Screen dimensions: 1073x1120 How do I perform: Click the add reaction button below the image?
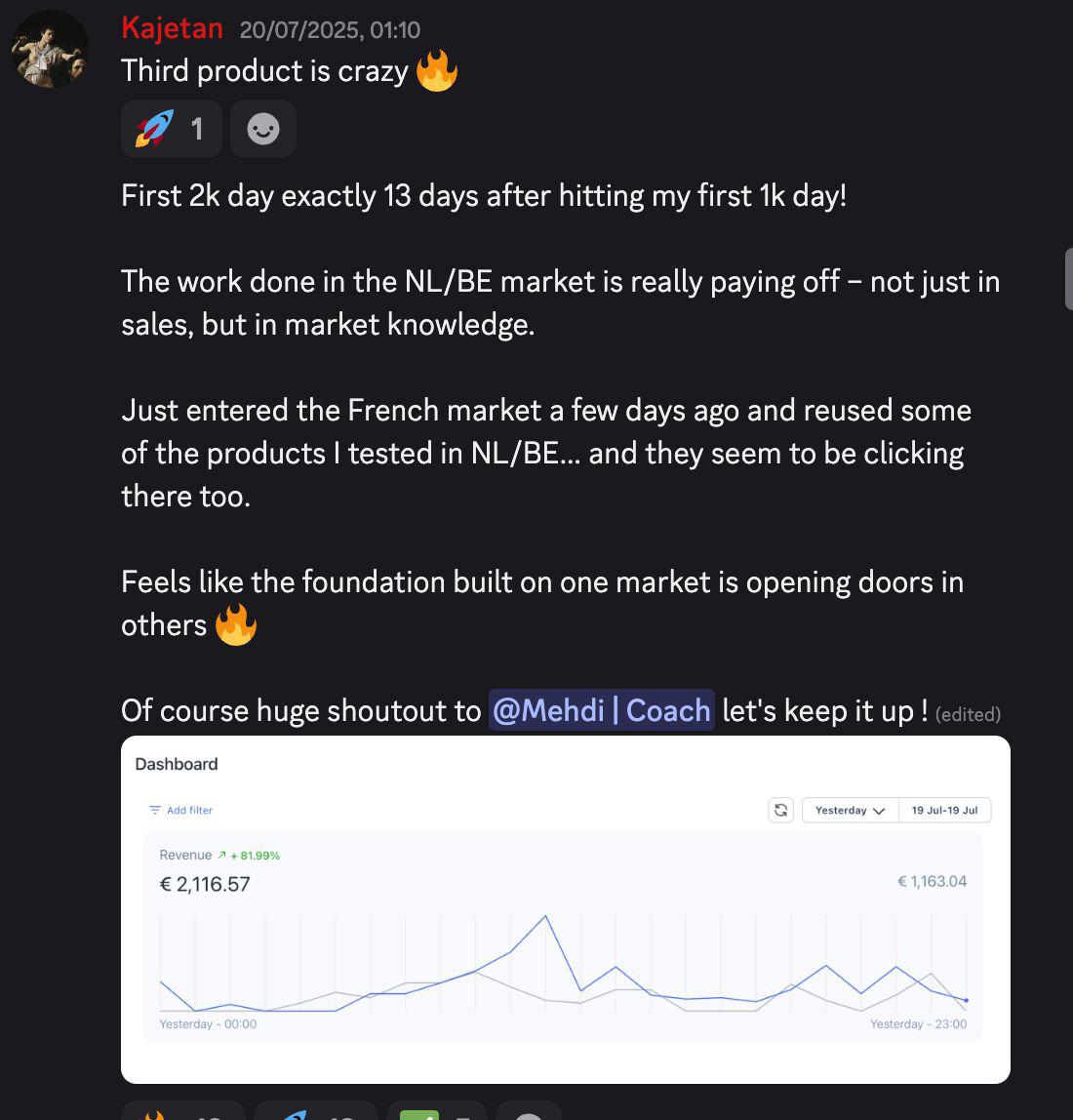click(528, 1113)
